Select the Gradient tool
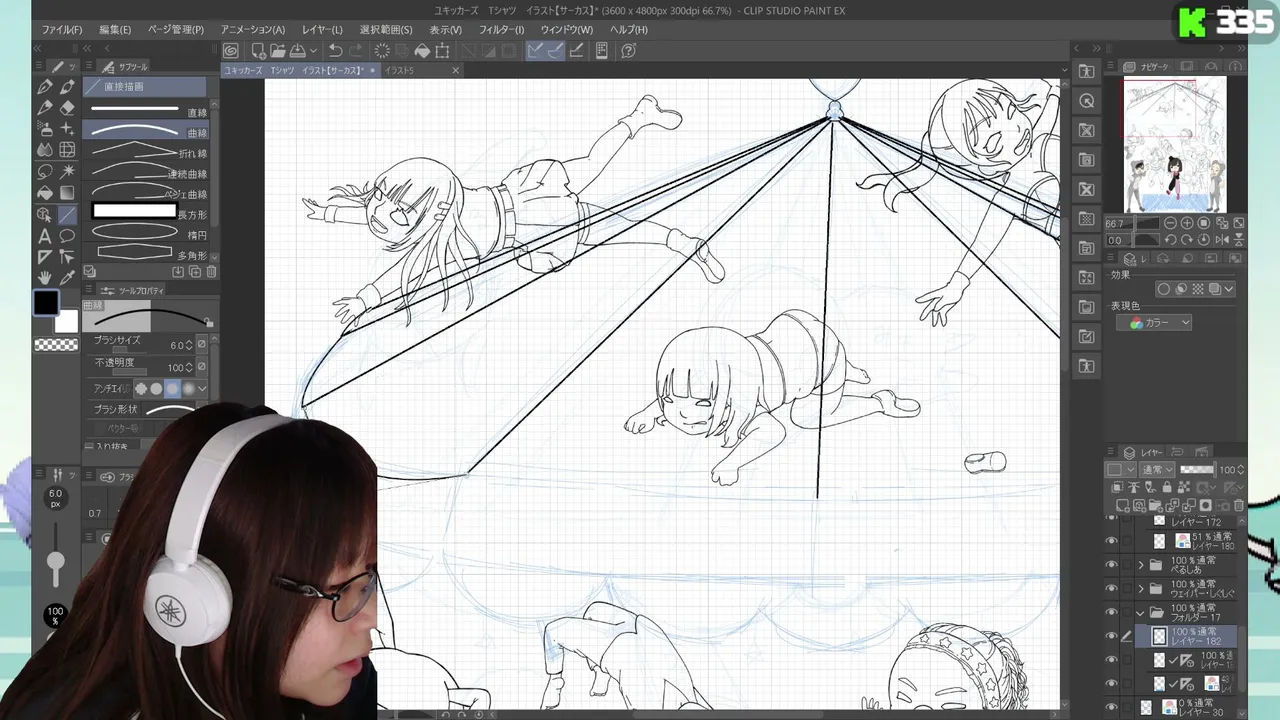Viewport: 1280px width, 720px height. [67, 193]
